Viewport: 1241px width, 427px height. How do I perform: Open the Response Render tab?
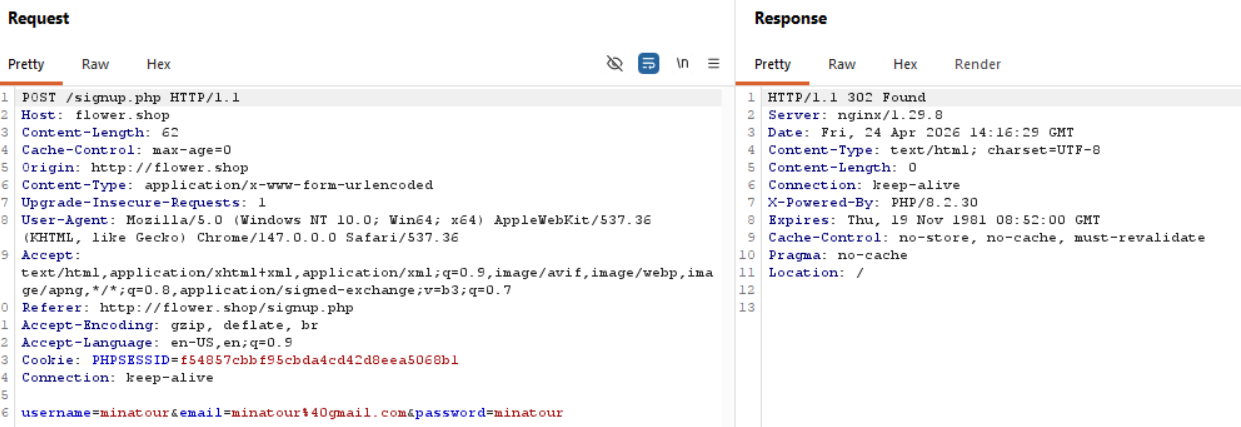click(x=977, y=64)
